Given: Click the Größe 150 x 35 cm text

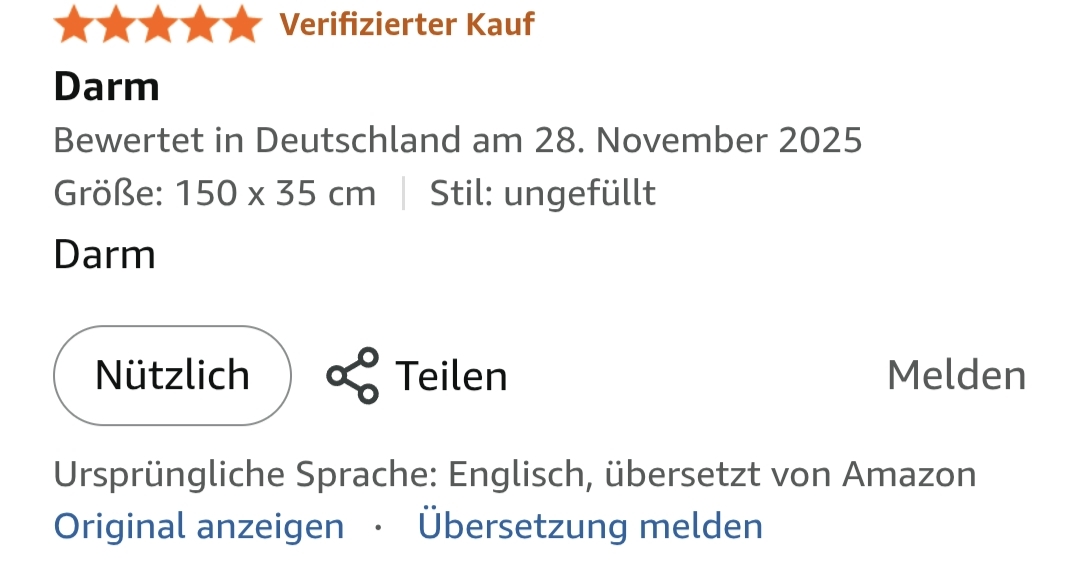Looking at the screenshot, I should (215, 193).
